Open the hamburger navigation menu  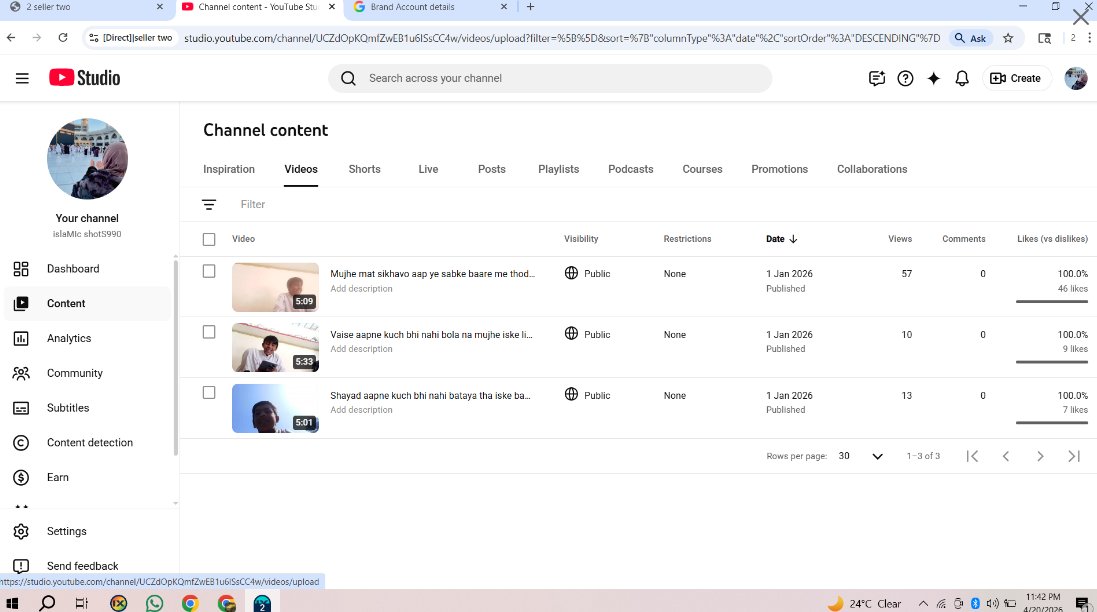coord(22,78)
